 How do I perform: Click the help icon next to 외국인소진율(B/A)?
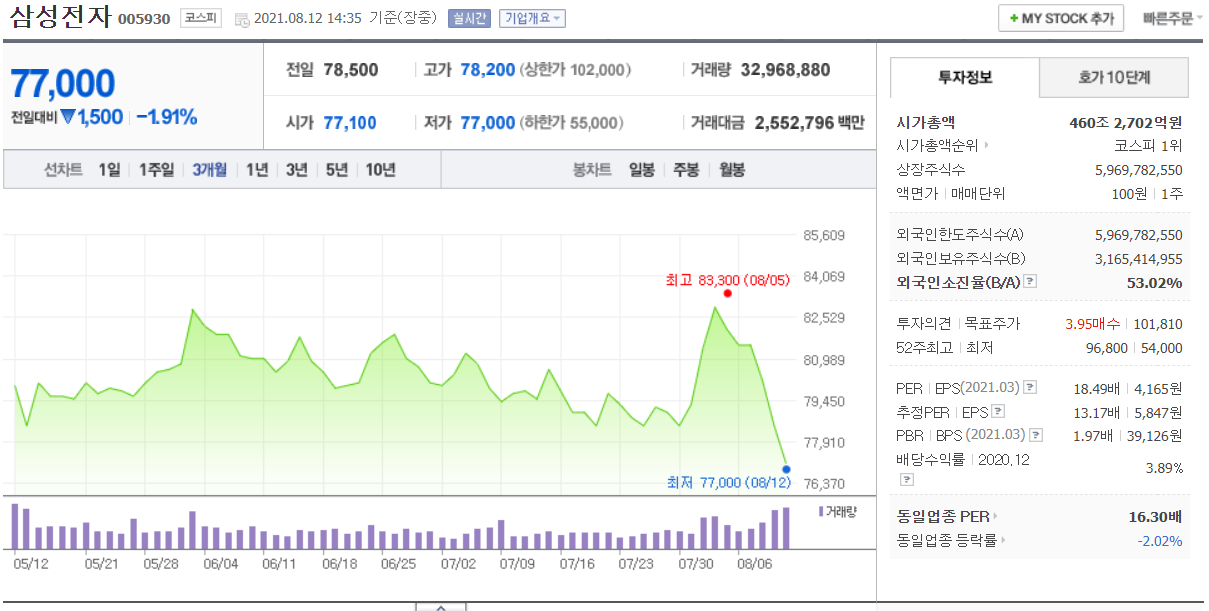pyautogui.click(x=1030, y=282)
